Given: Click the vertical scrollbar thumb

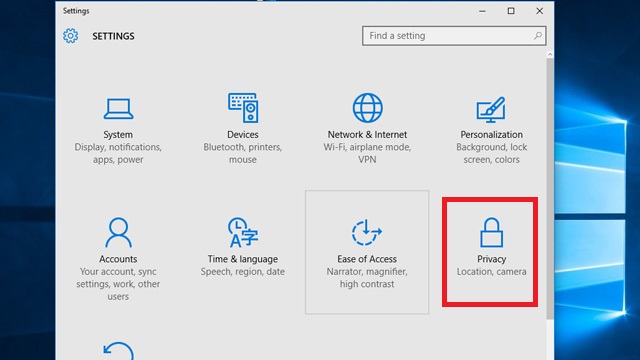Looking at the screenshot, I should pos(550,189).
